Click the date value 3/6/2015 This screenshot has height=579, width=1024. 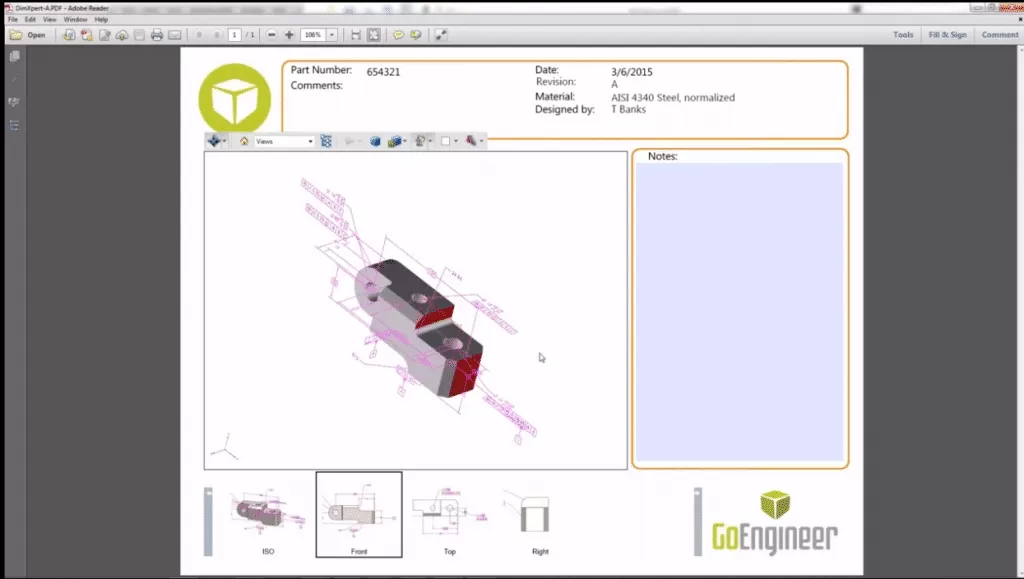(632, 72)
